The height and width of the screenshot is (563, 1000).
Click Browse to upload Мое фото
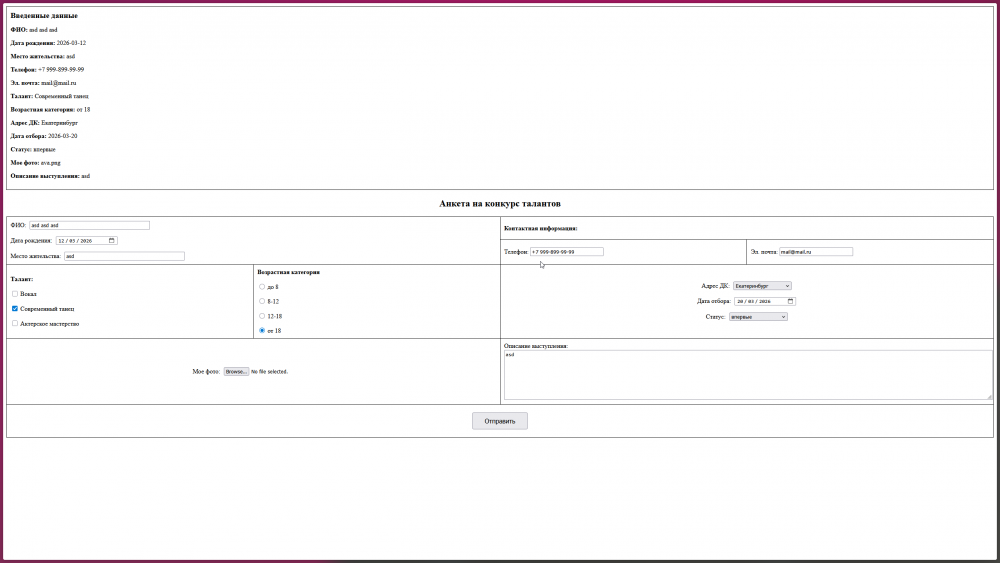click(x=236, y=371)
